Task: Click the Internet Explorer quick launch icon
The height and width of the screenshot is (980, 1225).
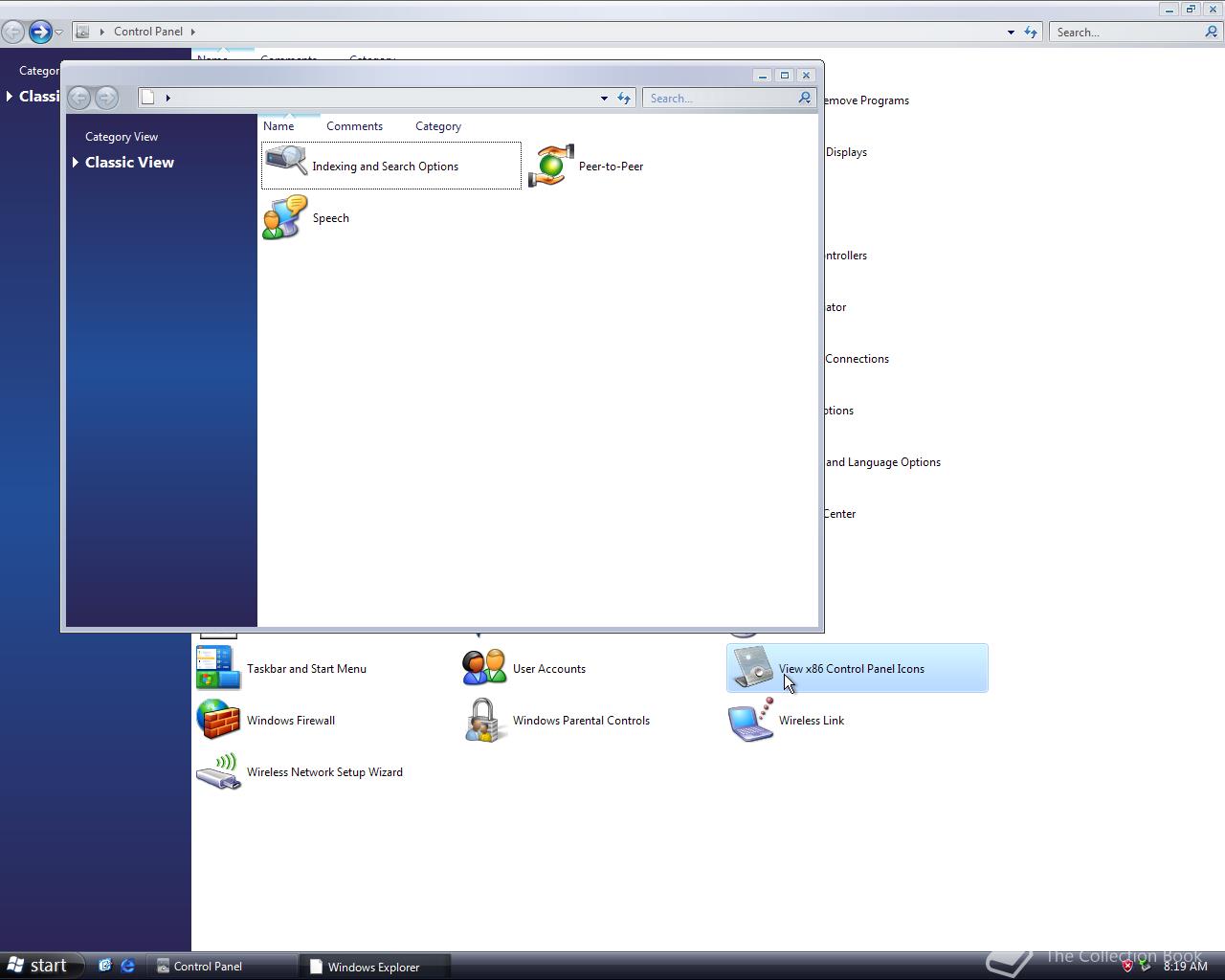Action: [127, 966]
